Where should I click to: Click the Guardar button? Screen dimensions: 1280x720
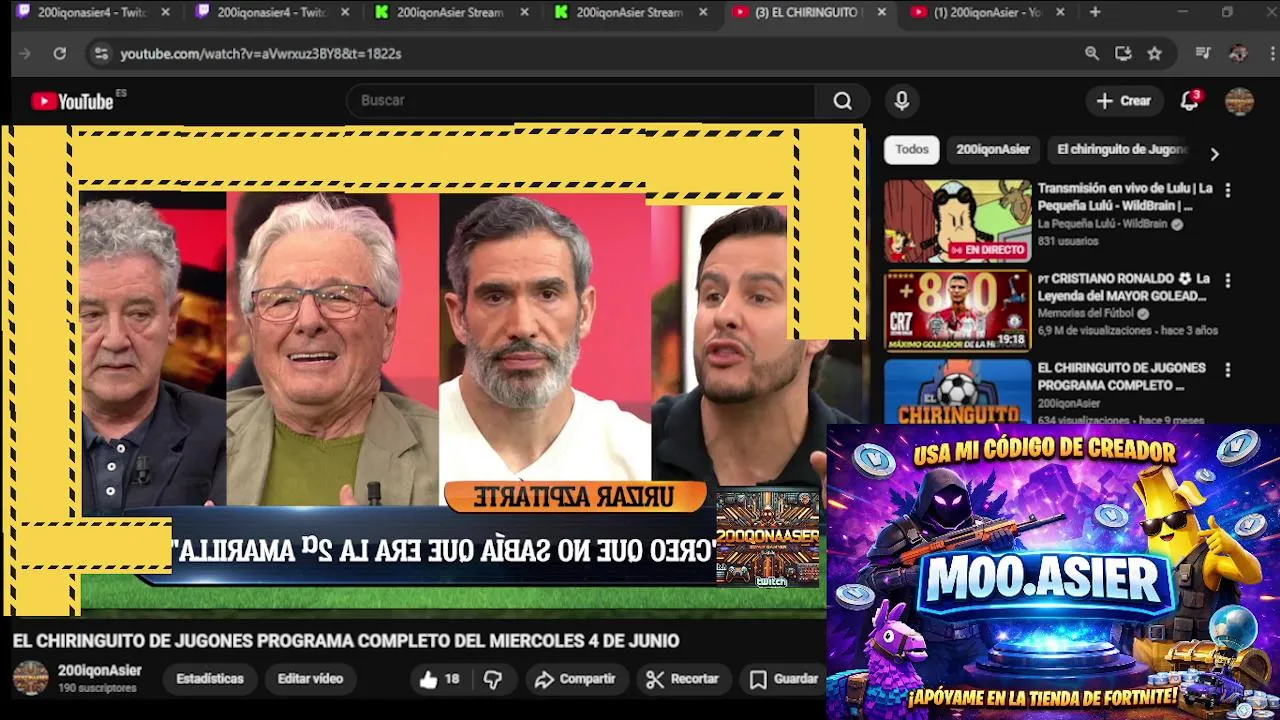(x=785, y=679)
